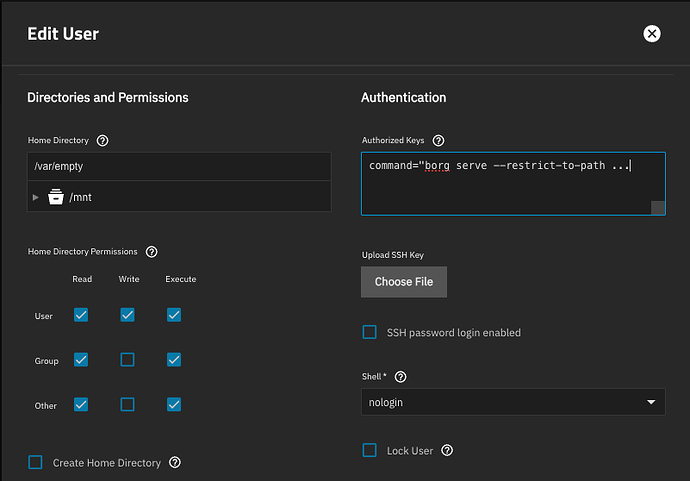Click the Home Directory path field
This screenshot has width=690, height=481.
pos(179,166)
